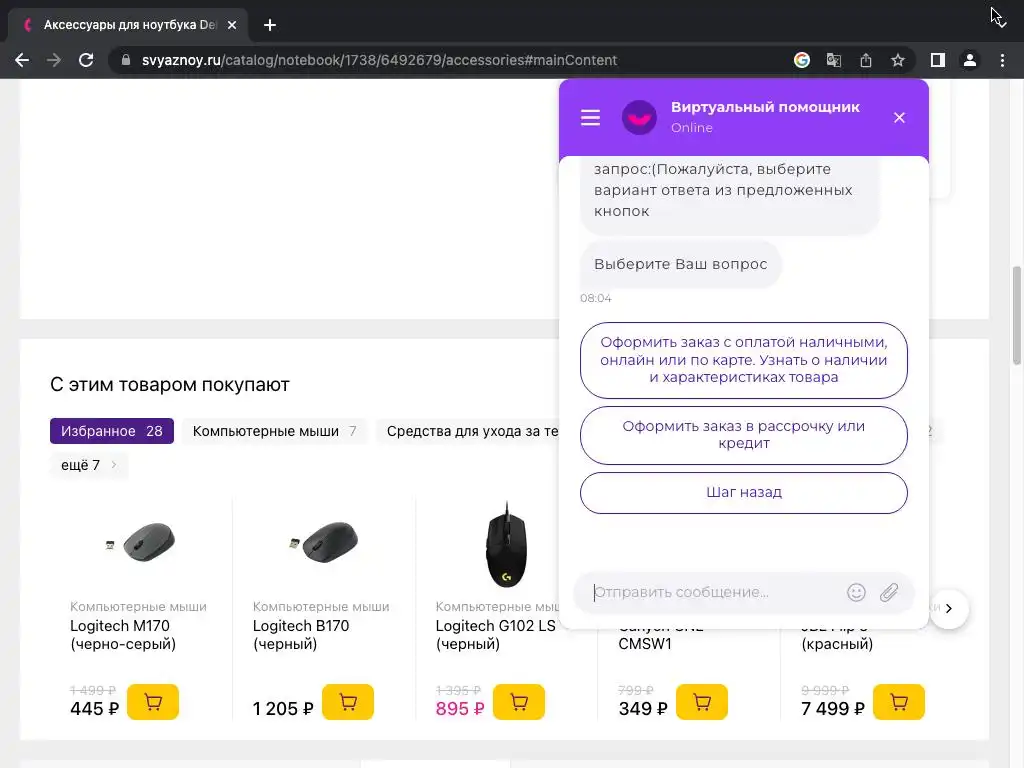
Task: Add the 7 499 ₽ item to cart
Action: [898, 702]
